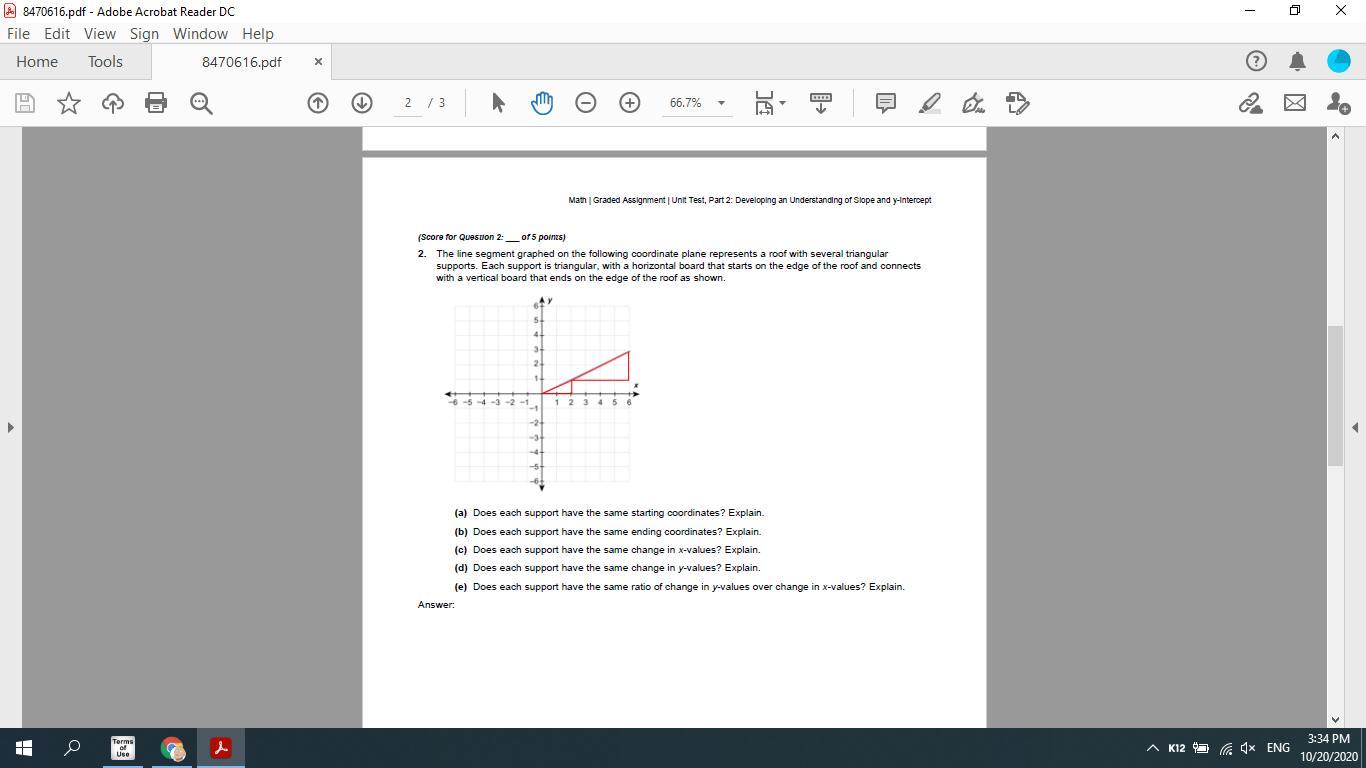
Task: Click the ENG language indicator
Action: coord(1278,748)
